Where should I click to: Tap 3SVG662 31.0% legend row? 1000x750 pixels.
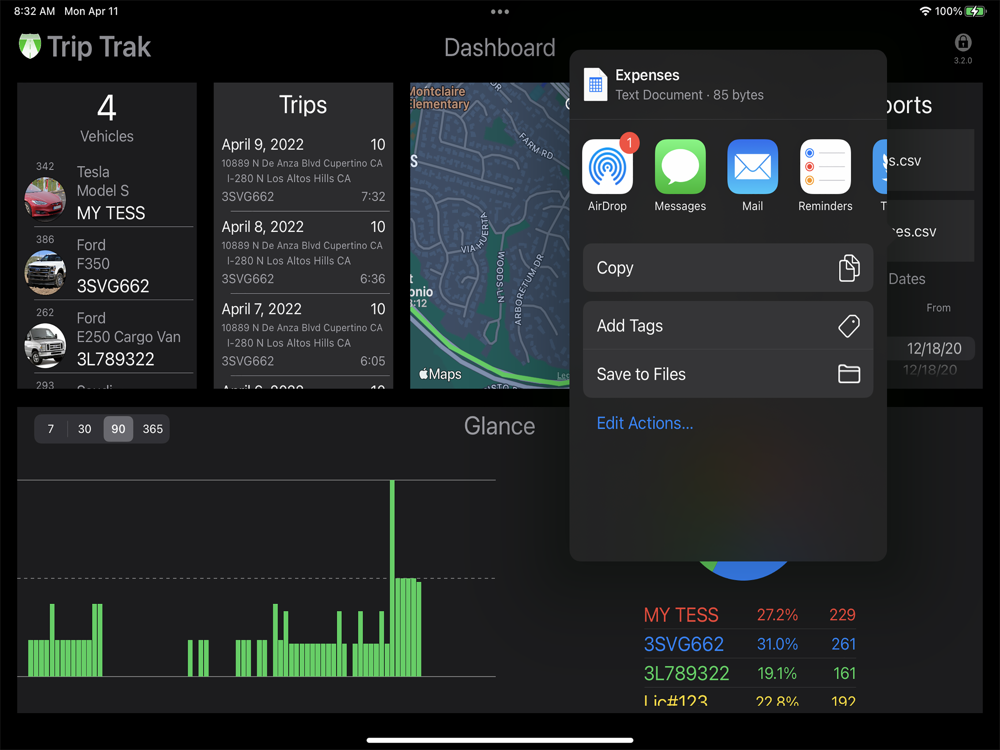click(749, 644)
